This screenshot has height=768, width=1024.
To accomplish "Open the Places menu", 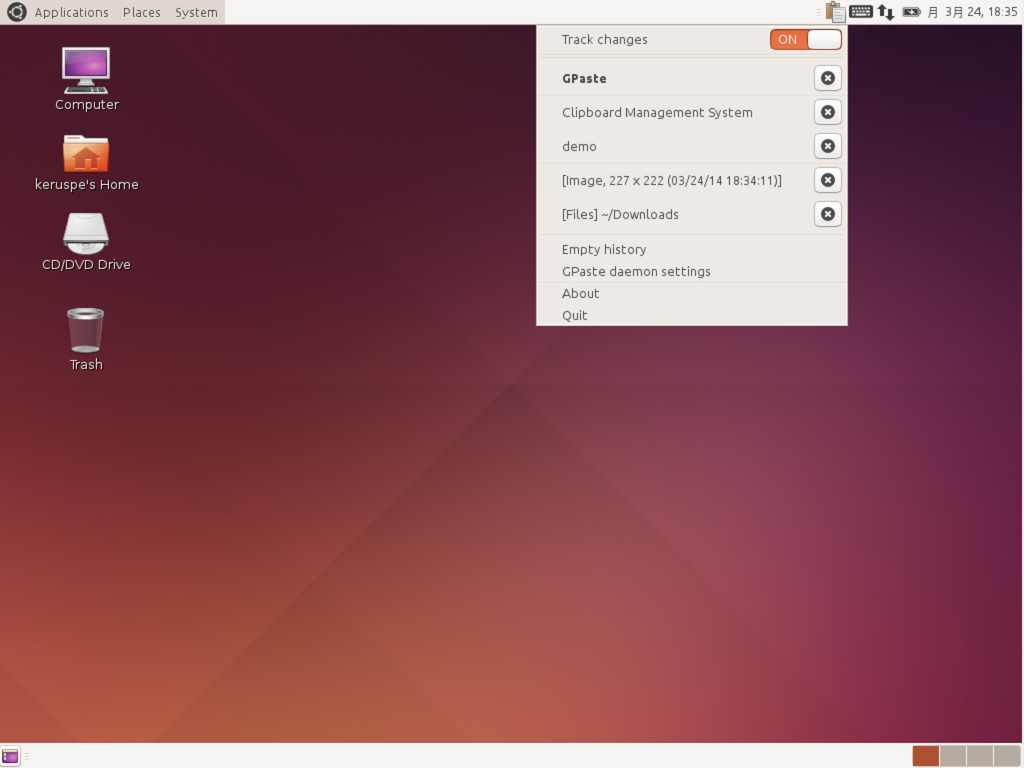I will (x=142, y=12).
